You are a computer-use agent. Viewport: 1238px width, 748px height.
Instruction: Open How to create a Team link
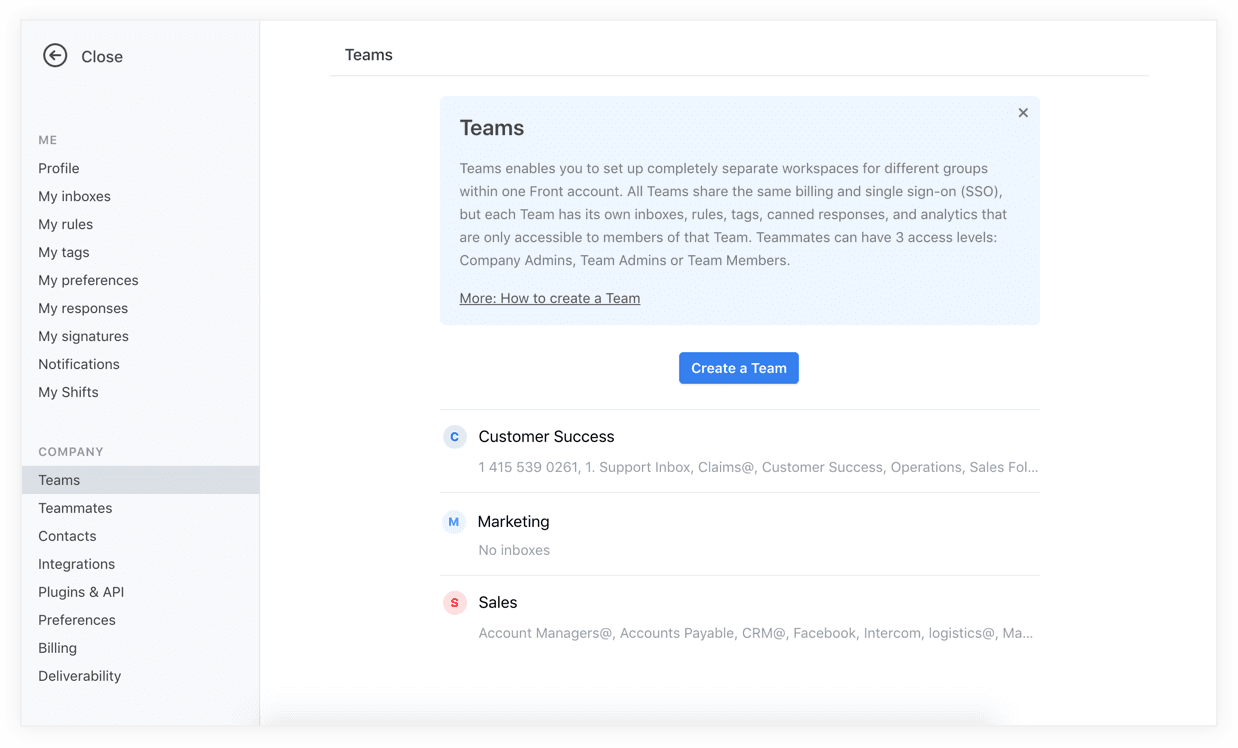(550, 298)
